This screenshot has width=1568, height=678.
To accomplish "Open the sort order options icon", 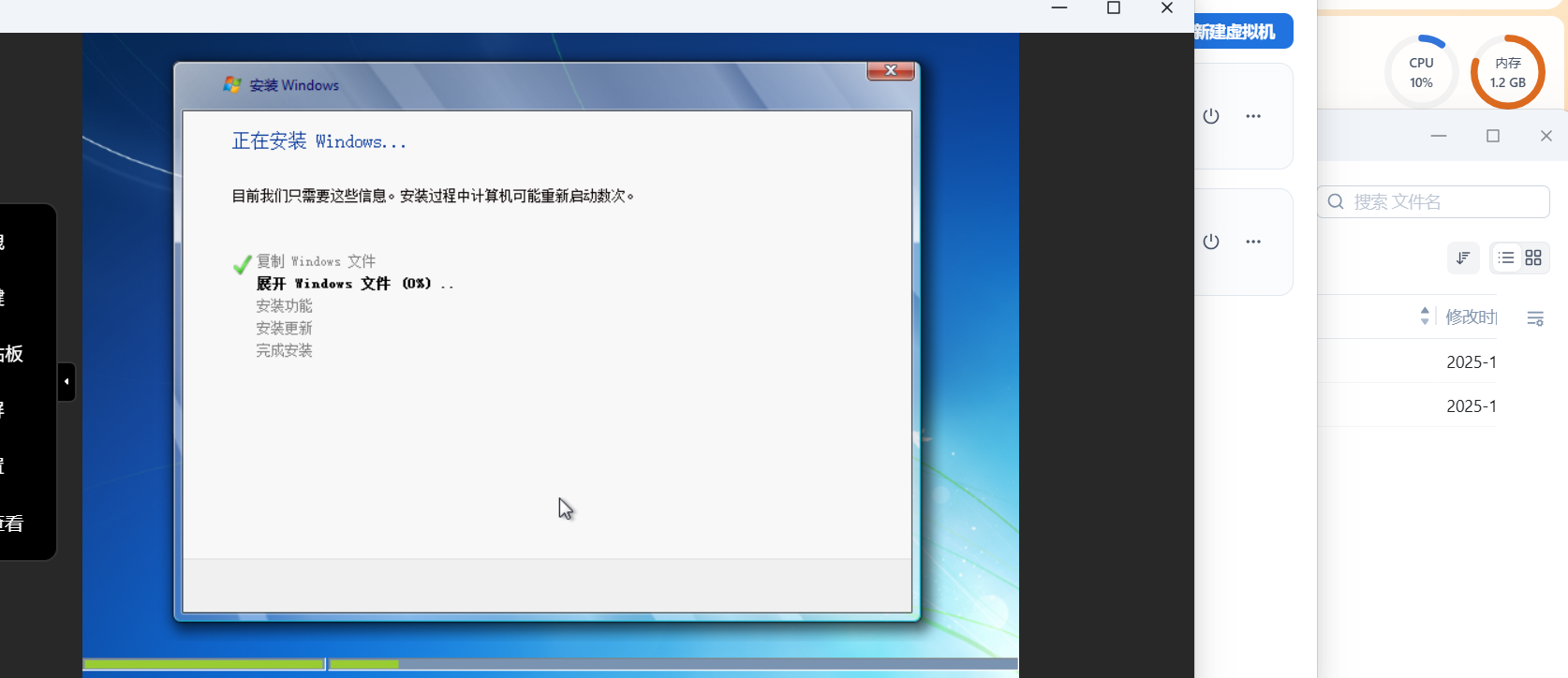I will click(1463, 258).
